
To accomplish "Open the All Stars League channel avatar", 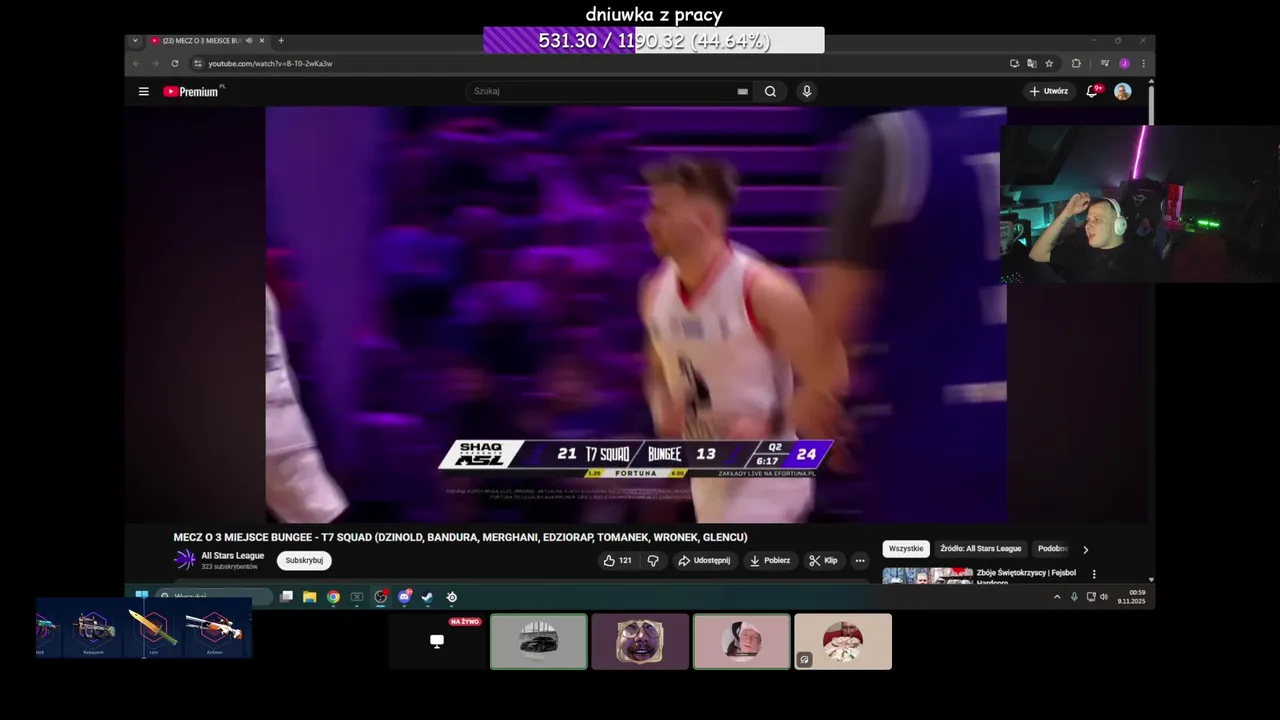I will [185, 560].
